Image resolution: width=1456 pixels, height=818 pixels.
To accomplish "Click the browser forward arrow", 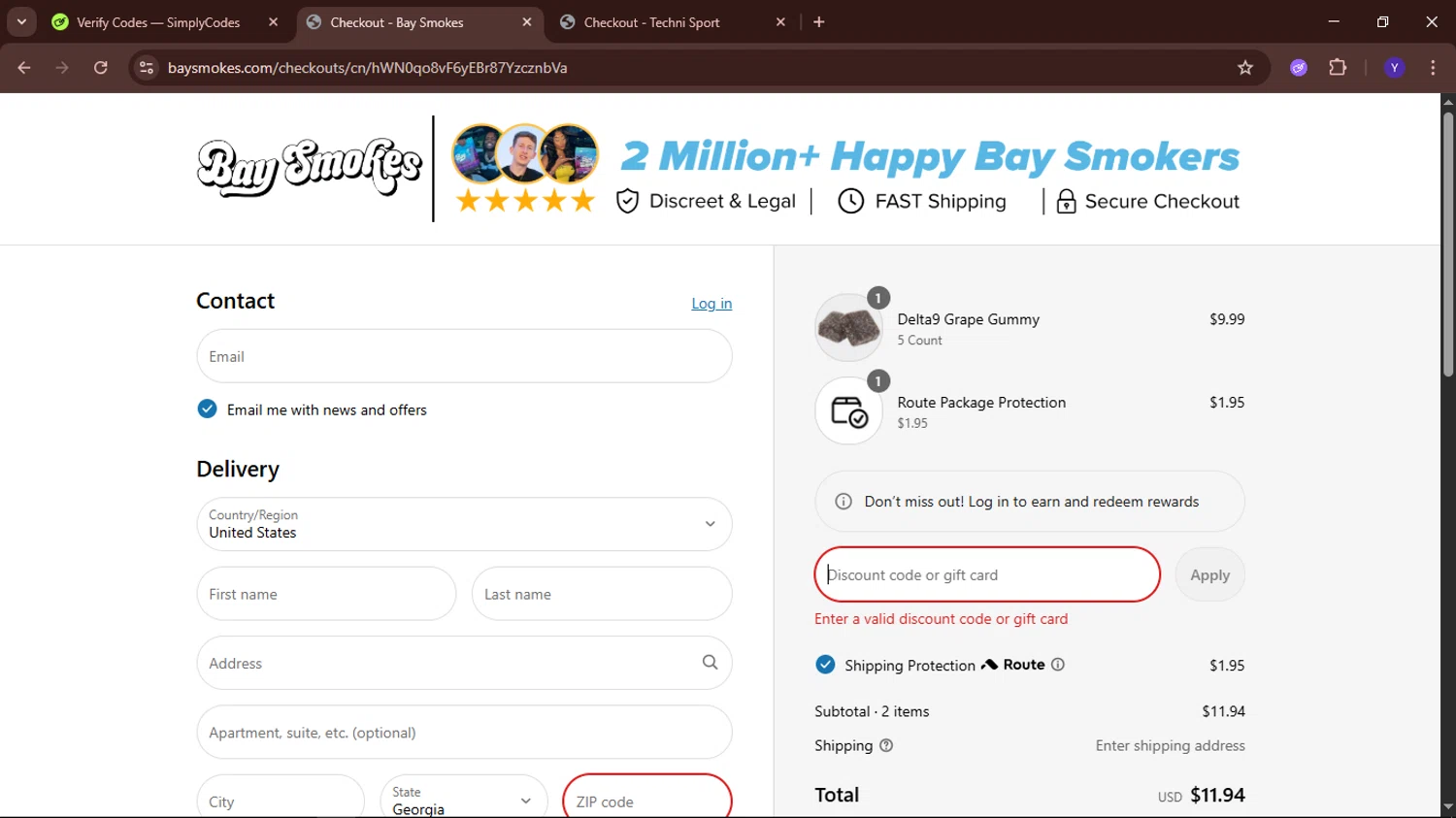I will click(62, 68).
